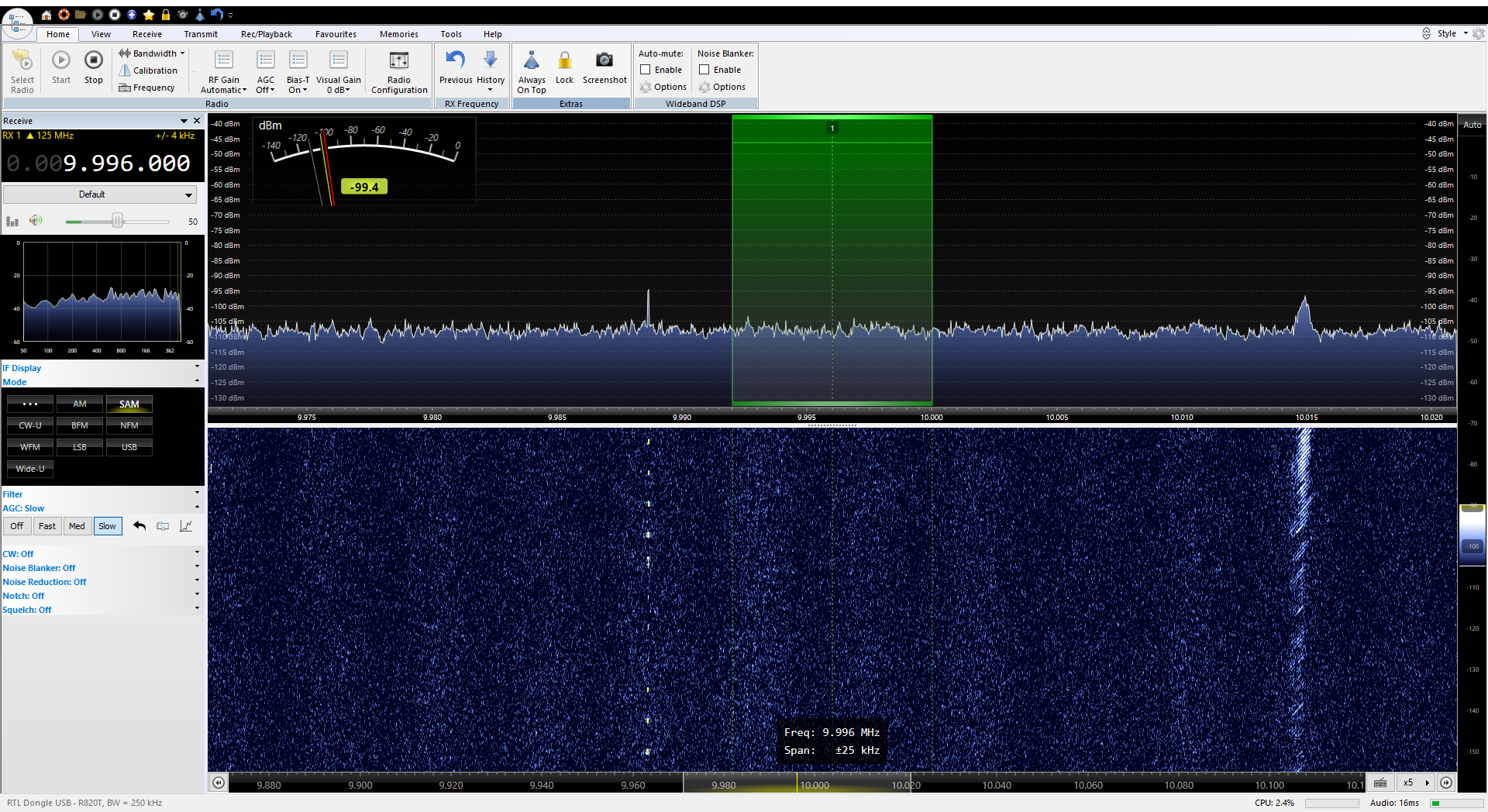Click the 9.996.000 frequency display
The image size is (1488, 812).
click(x=99, y=163)
